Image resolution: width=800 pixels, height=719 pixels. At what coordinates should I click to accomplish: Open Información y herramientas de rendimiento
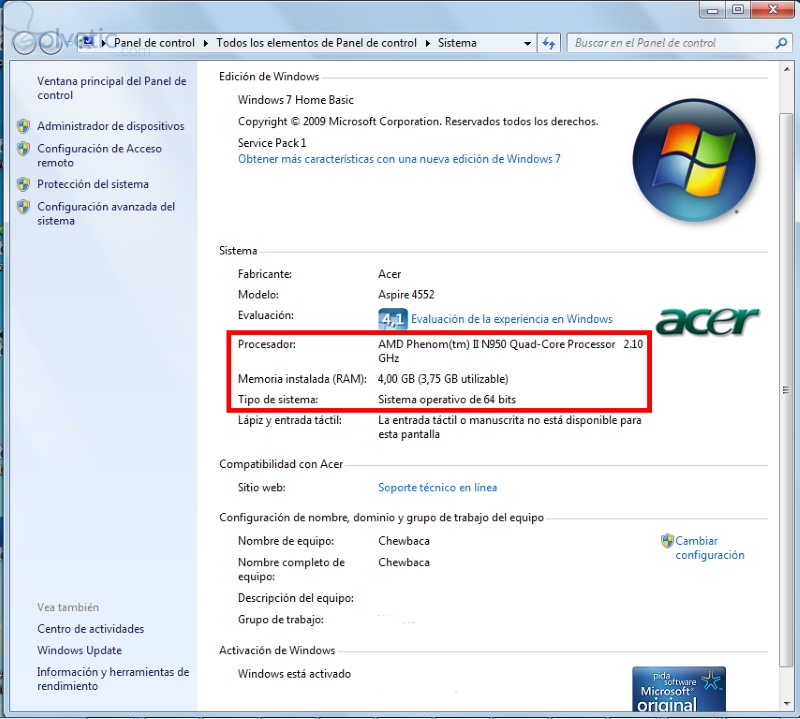(113, 679)
